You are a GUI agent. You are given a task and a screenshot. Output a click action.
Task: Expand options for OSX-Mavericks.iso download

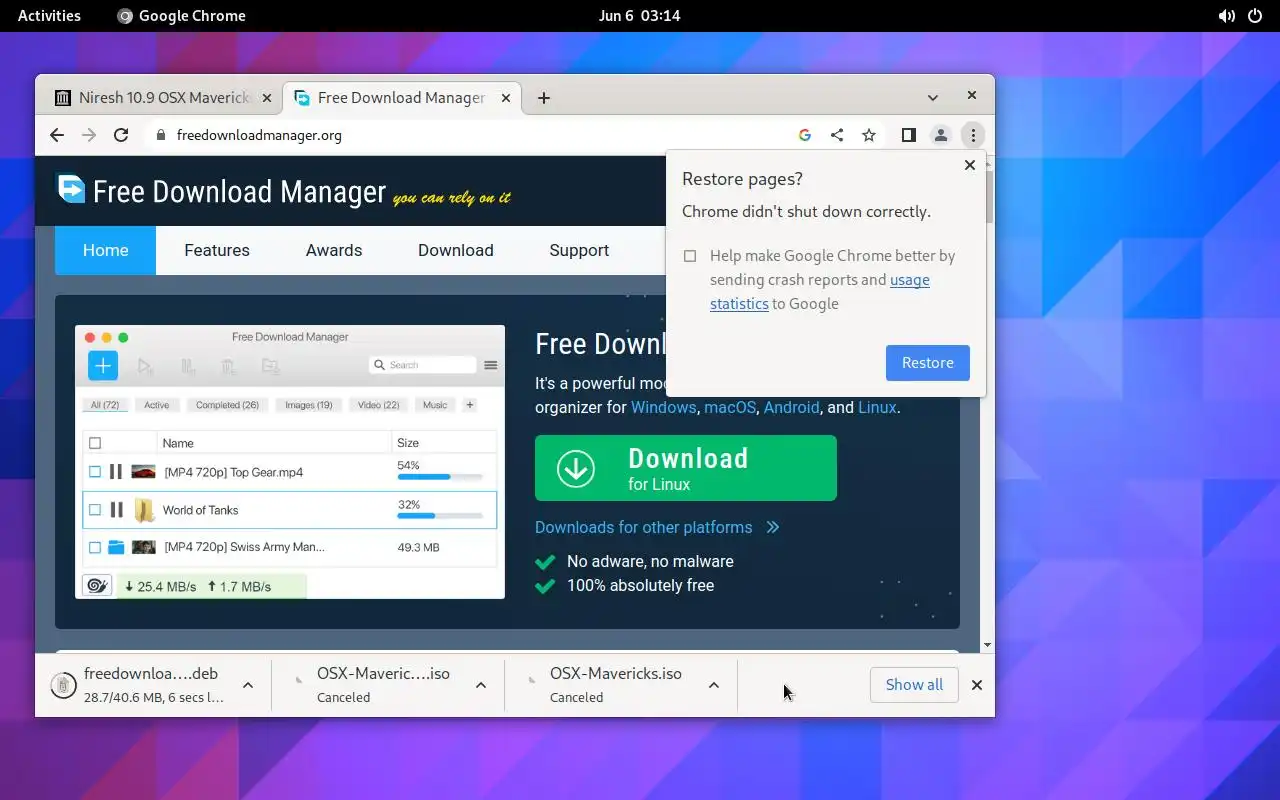(x=714, y=685)
